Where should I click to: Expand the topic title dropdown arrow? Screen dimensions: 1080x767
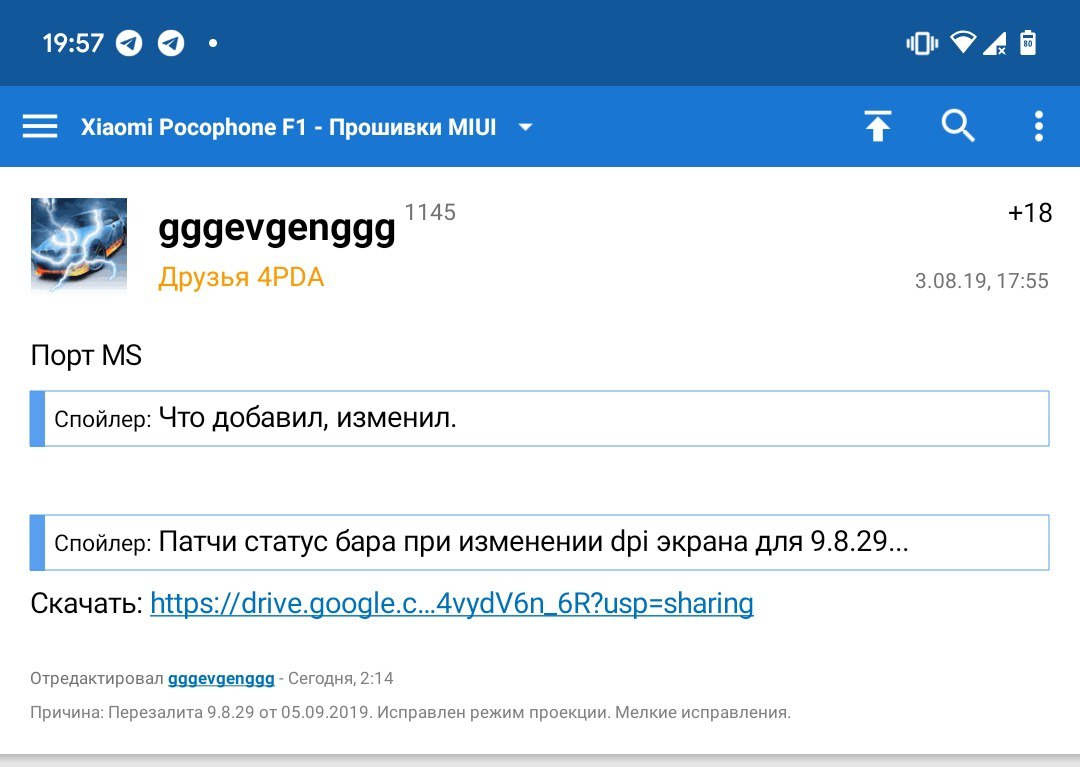pyautogui.click(x=525, y=127)
